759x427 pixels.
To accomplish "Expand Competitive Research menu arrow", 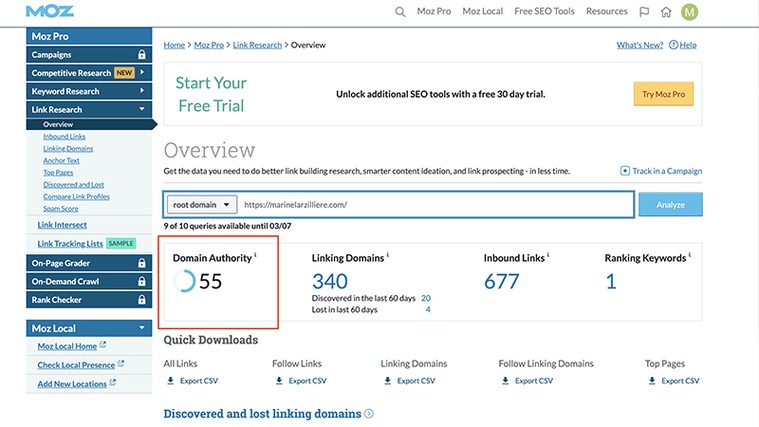I will (142, 72).
